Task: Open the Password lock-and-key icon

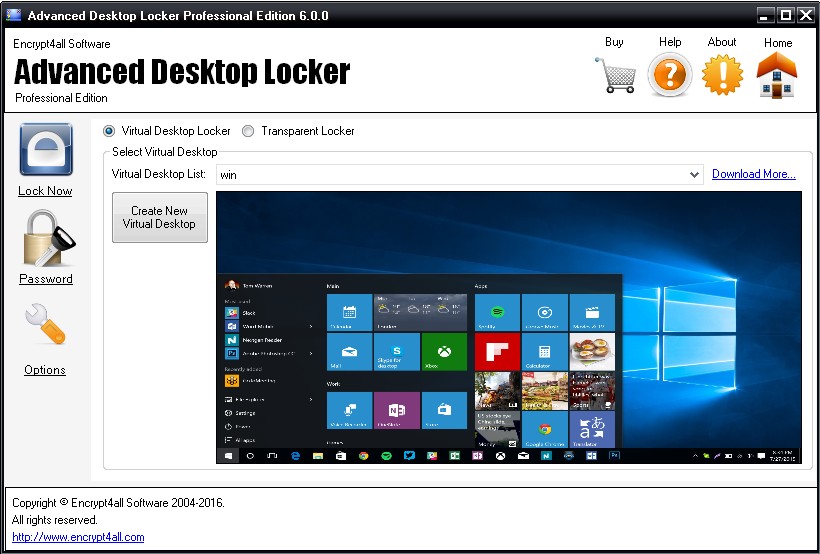Action: coord(48,238)
